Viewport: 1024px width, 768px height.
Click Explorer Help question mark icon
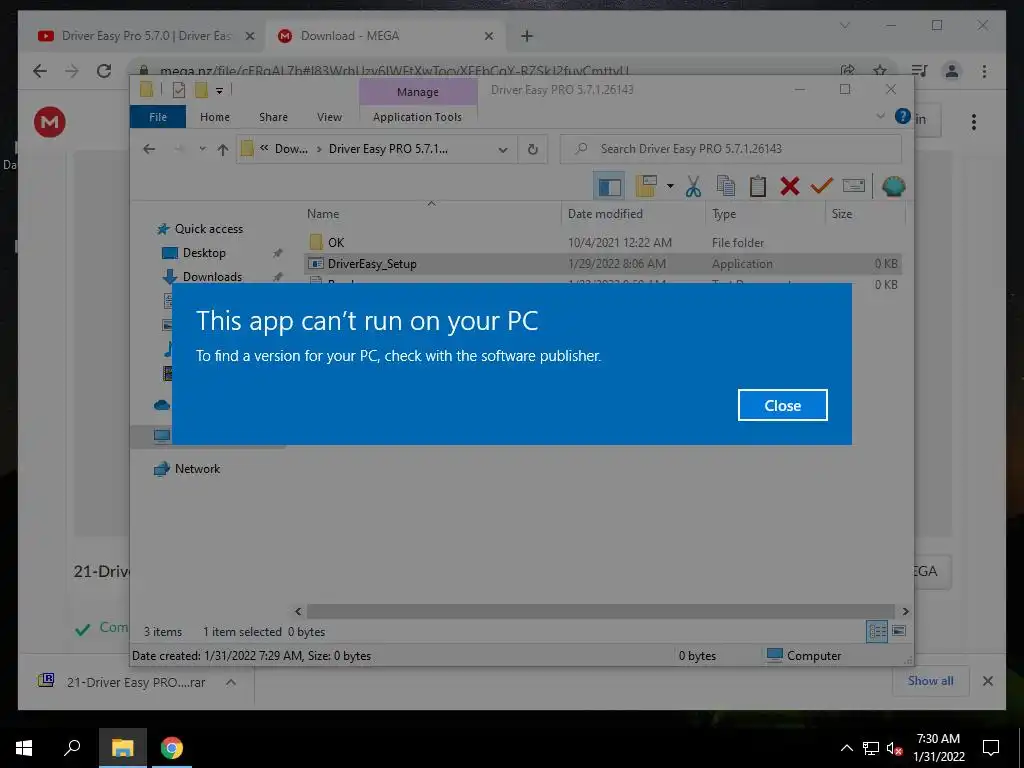pyautogui.click(x=902, y=116)
